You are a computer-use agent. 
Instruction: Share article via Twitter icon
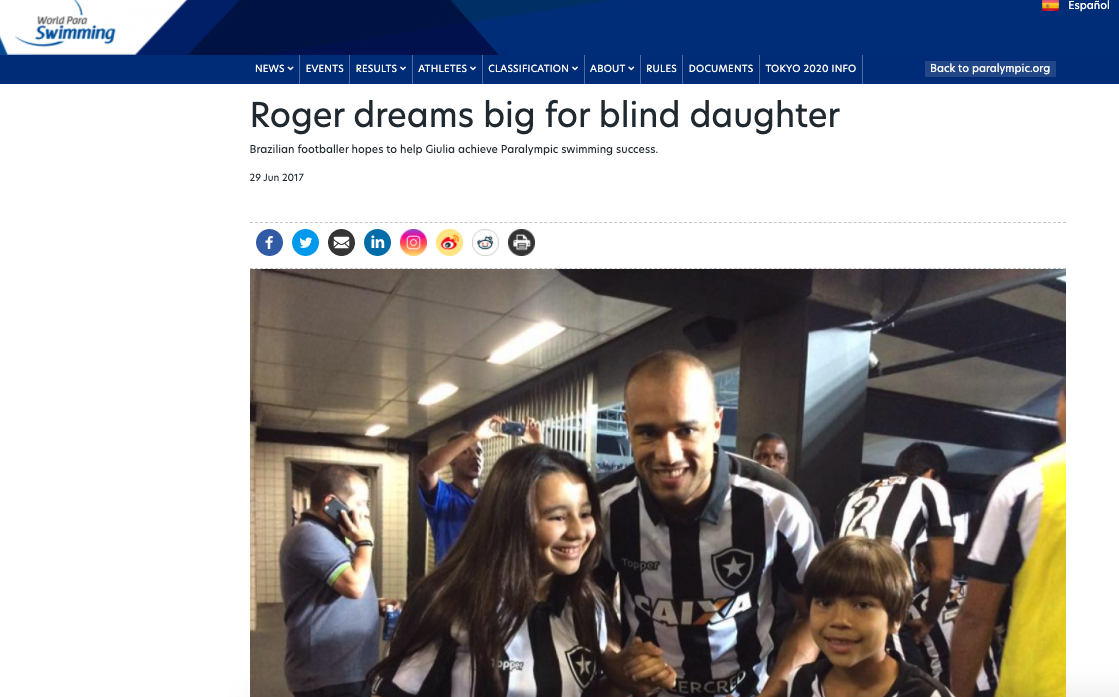coord(305,243)
